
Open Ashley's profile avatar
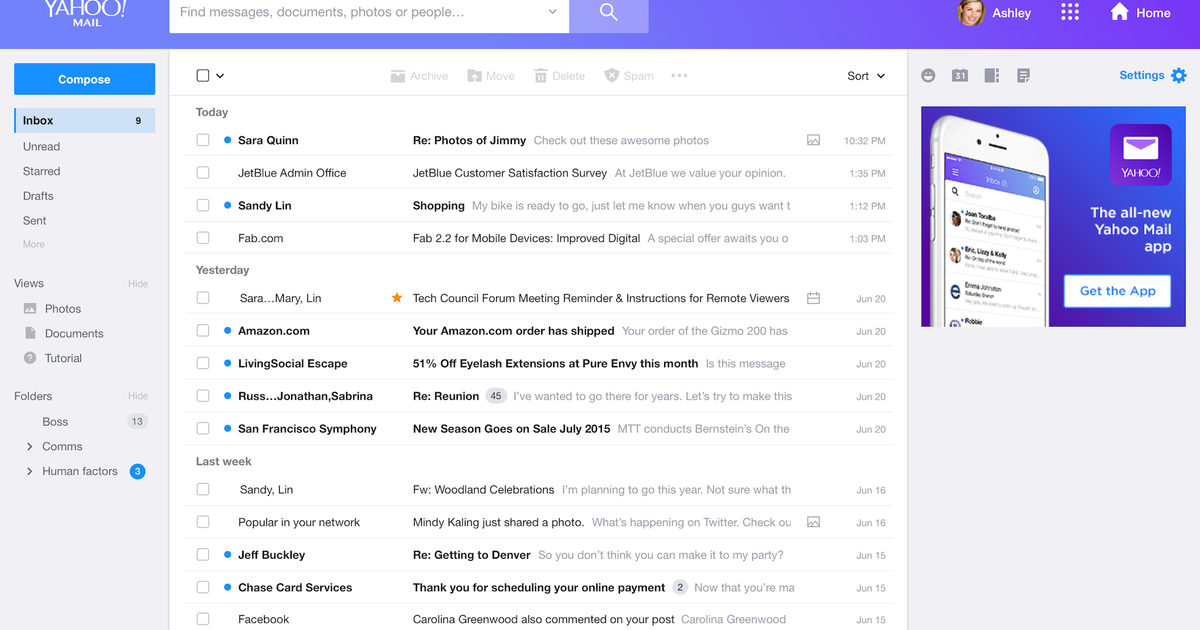coord(971,12)
